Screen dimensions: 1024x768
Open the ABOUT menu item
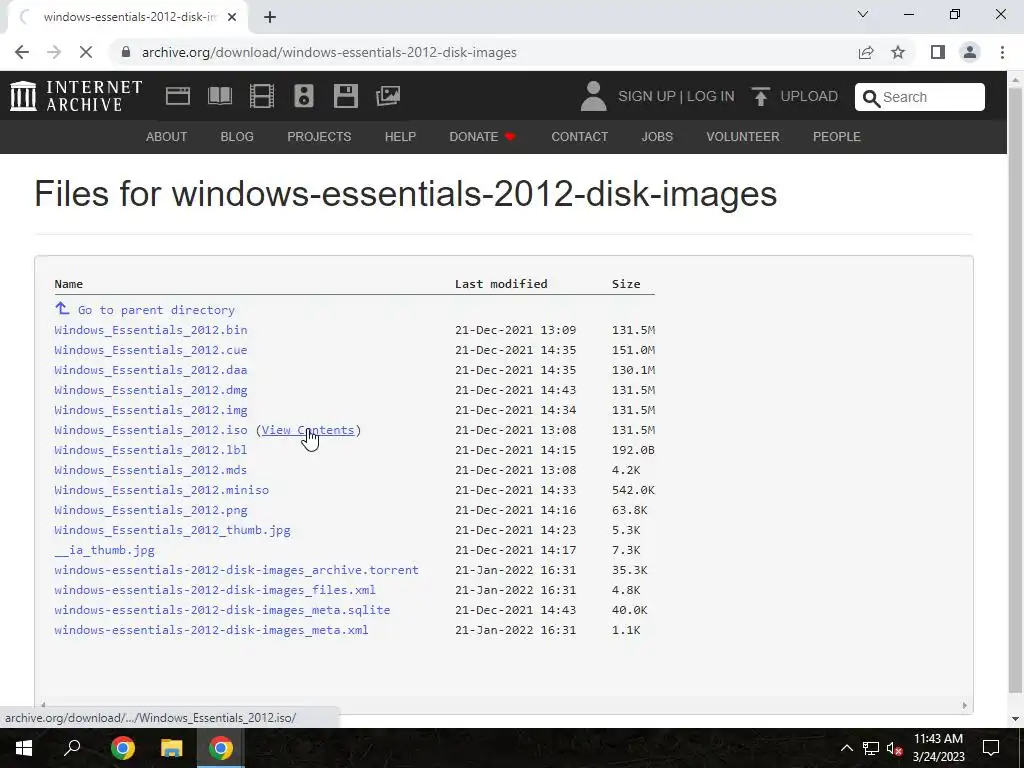pyautogui.click(x=167, y=136)
